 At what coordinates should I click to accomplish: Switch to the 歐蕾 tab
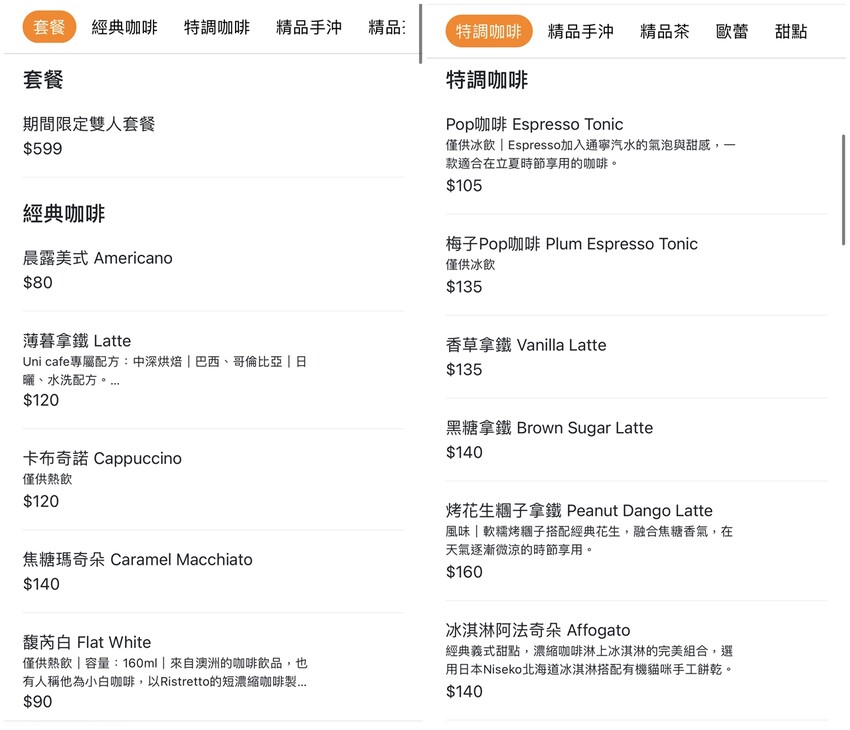[732, 31]
